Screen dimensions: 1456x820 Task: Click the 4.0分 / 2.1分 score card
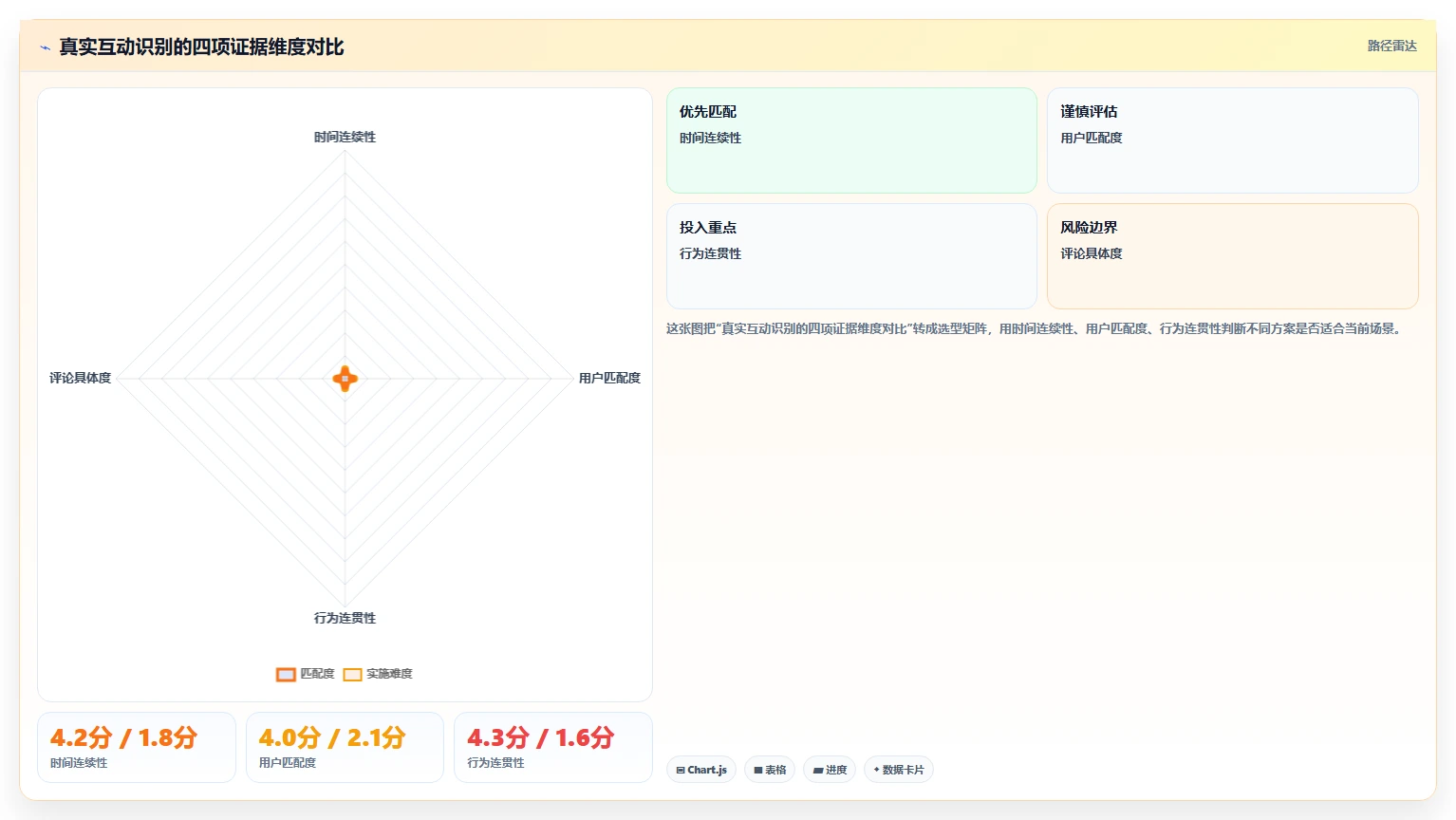[345, 747]
